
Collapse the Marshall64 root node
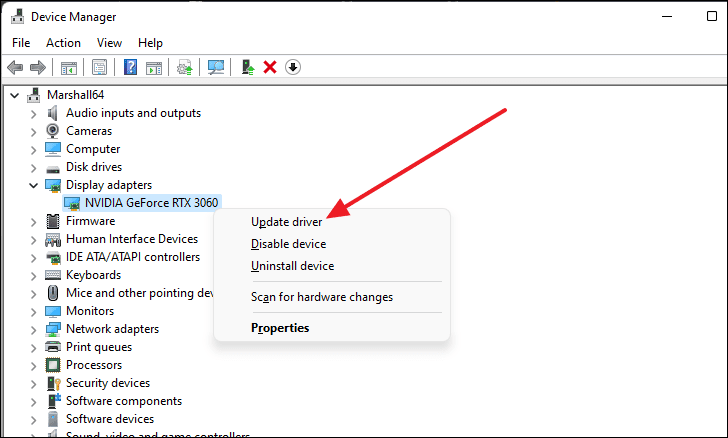[15, 96]
